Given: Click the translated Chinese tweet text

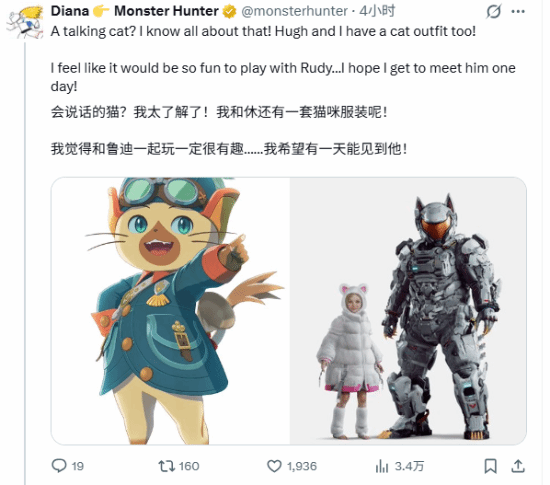Looking at the screenshot, I should 229,131.
